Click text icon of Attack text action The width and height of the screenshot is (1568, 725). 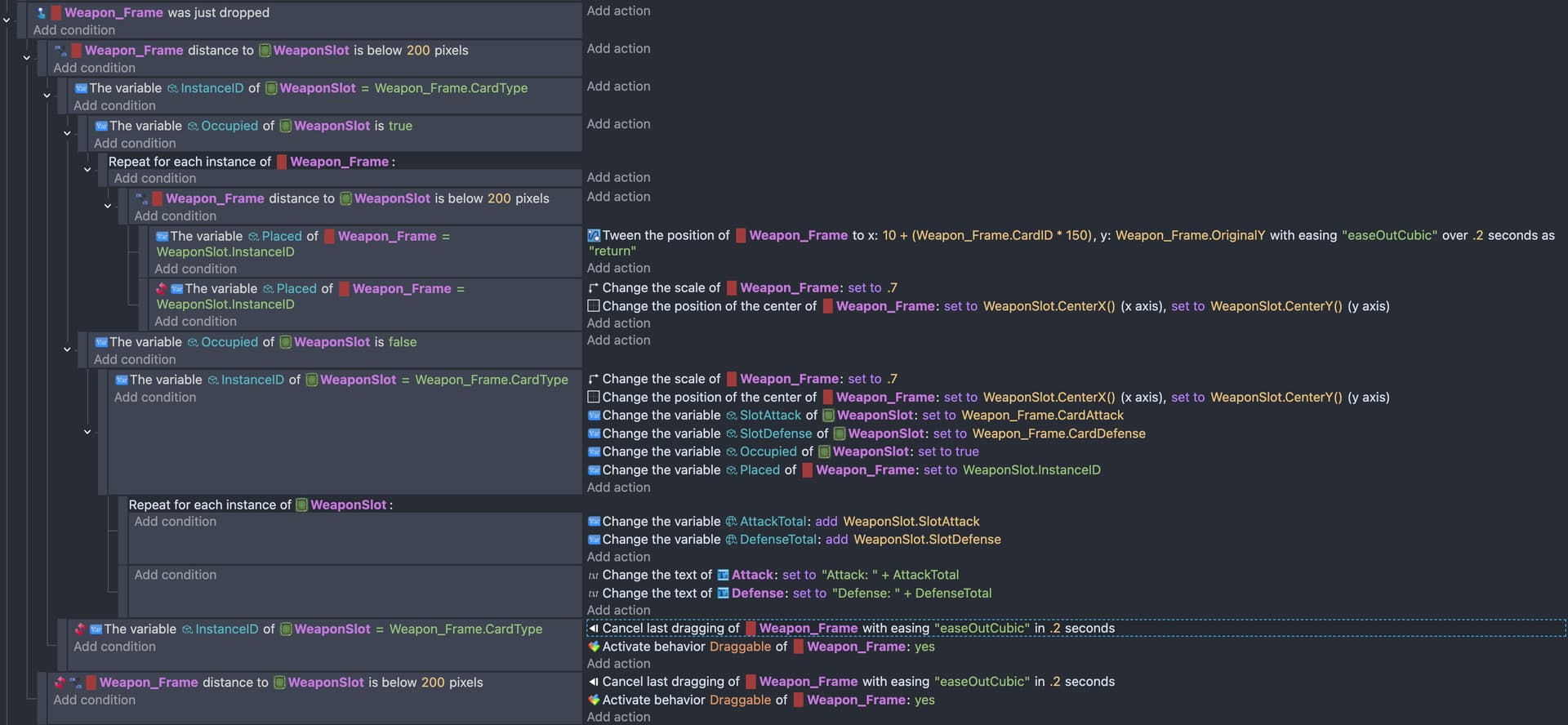point(594,576)
